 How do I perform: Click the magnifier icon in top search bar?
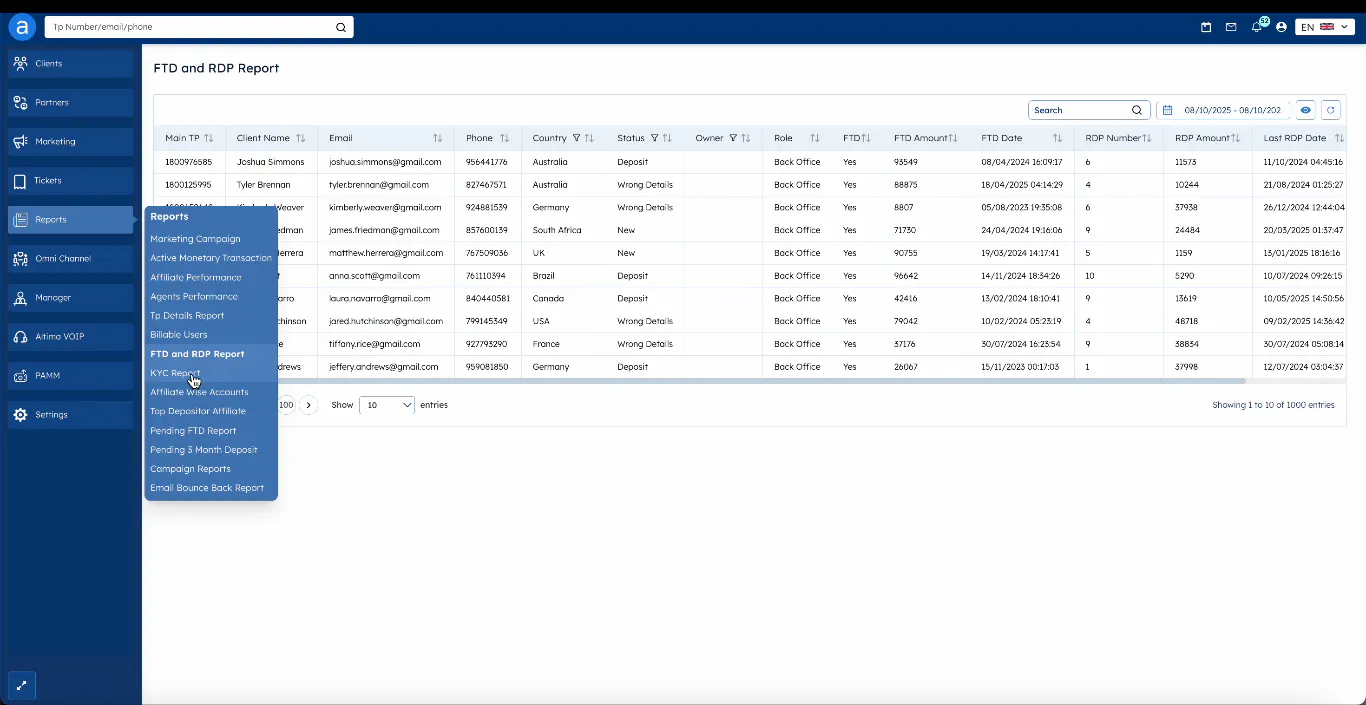341,27
